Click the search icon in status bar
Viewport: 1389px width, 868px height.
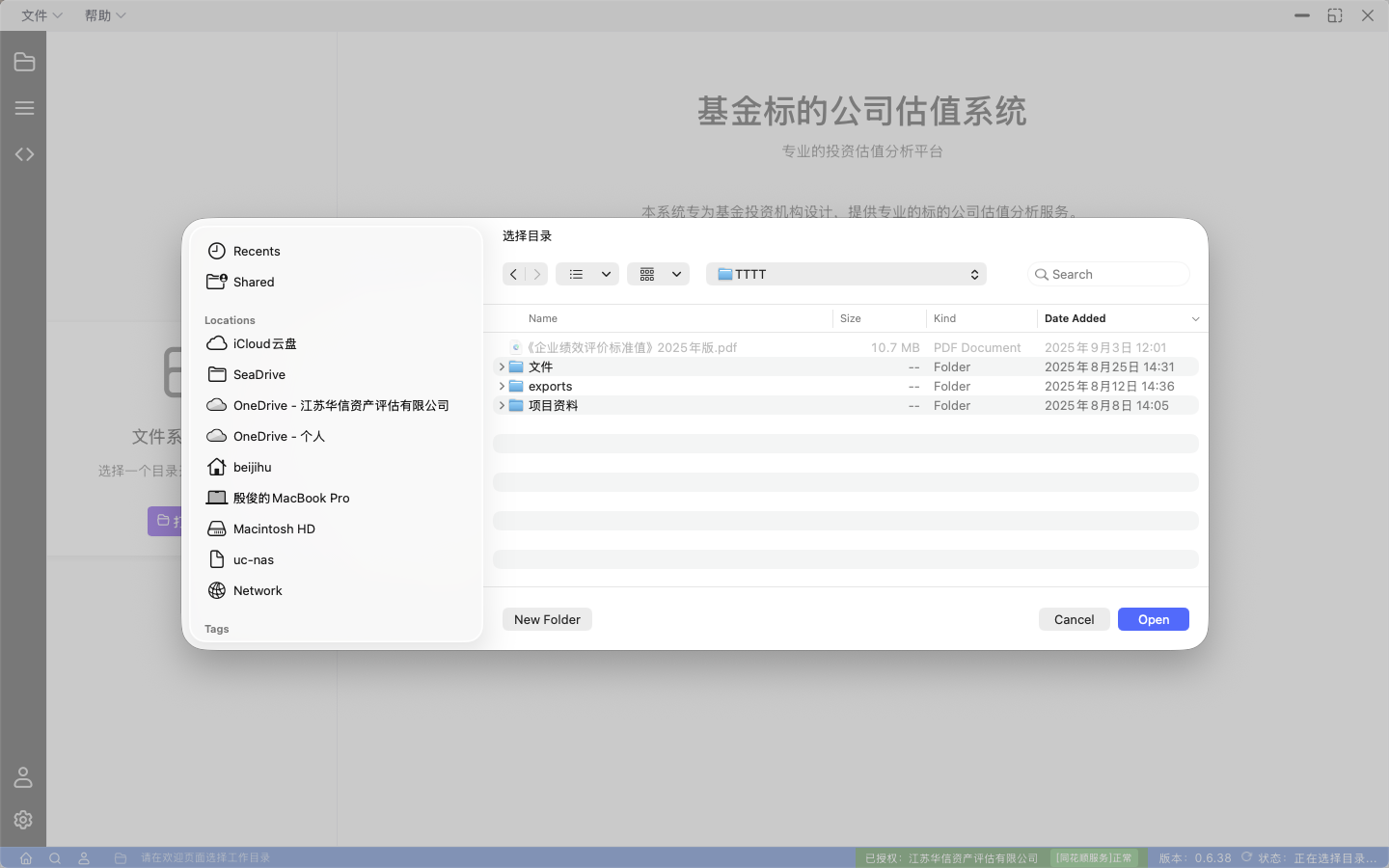click(x=55, y=858)
